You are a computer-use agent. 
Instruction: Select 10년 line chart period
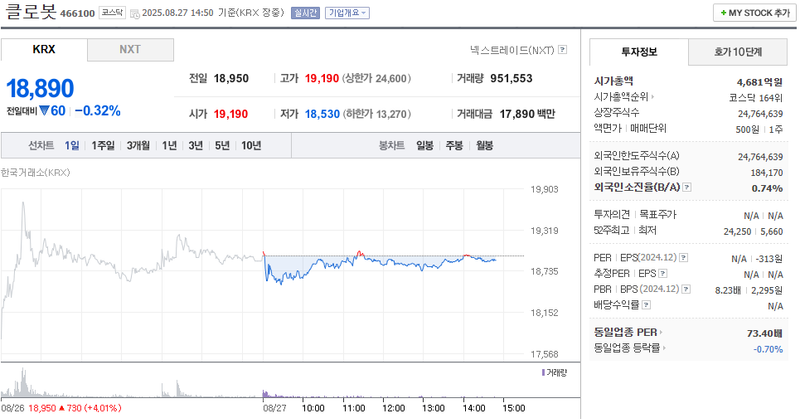[251, 145]
